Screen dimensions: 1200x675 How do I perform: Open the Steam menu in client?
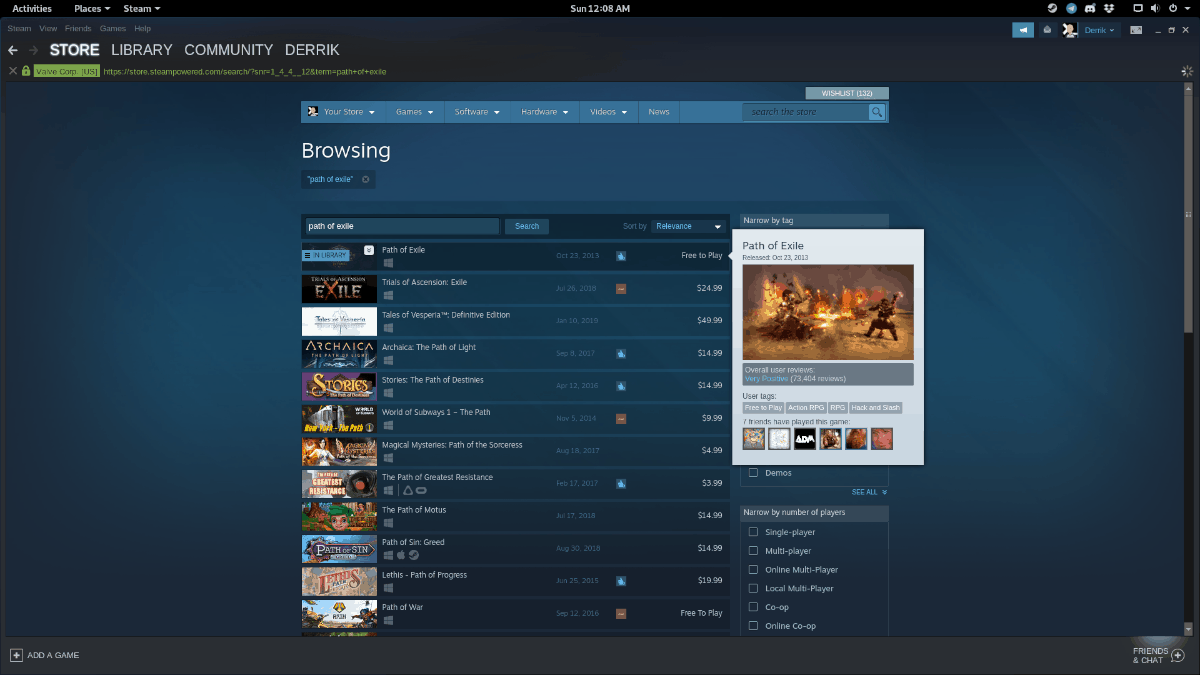(20, 29)
